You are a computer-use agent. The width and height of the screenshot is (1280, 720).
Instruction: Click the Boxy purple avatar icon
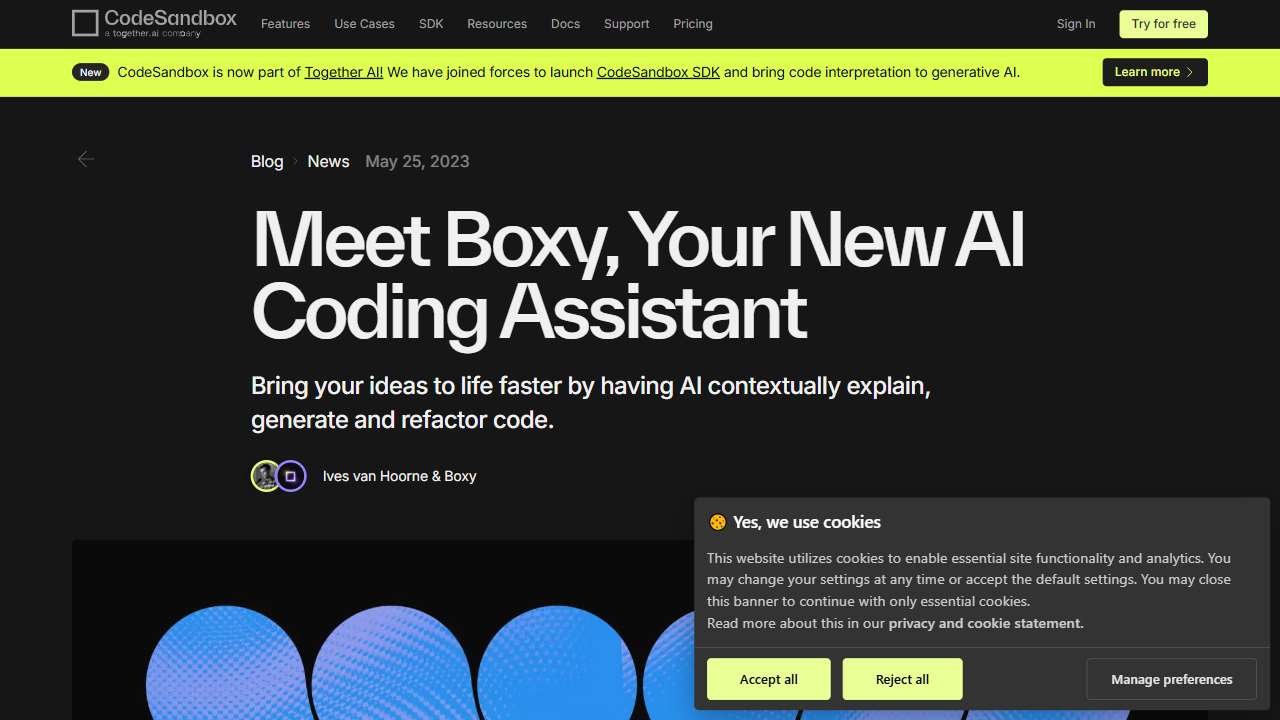pyautogui.click(x=291, y=476)
